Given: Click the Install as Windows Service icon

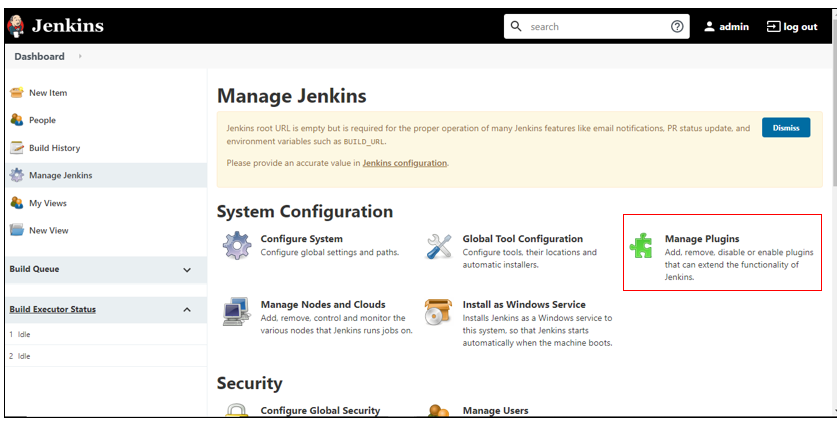Looking at the screenshot, I should (439, 312).
